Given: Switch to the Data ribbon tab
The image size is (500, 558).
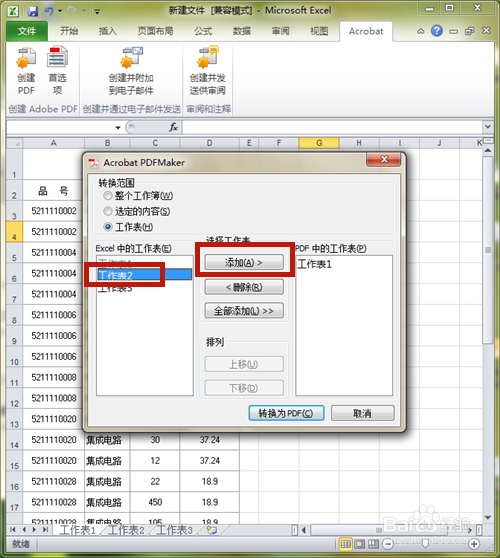Looking at the screenshot, I should click(242, 31).
